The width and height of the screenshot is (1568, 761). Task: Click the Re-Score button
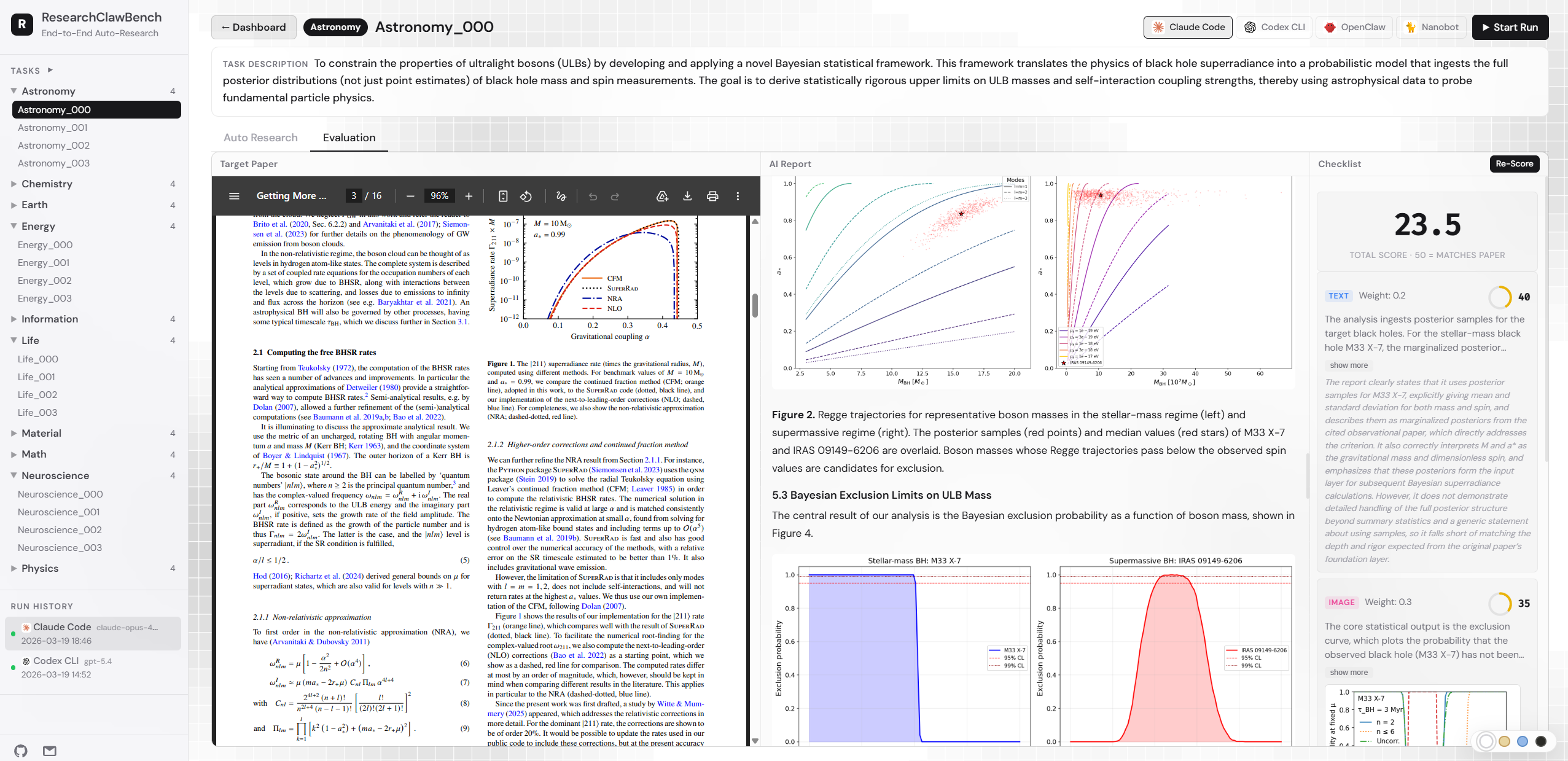1514,163
